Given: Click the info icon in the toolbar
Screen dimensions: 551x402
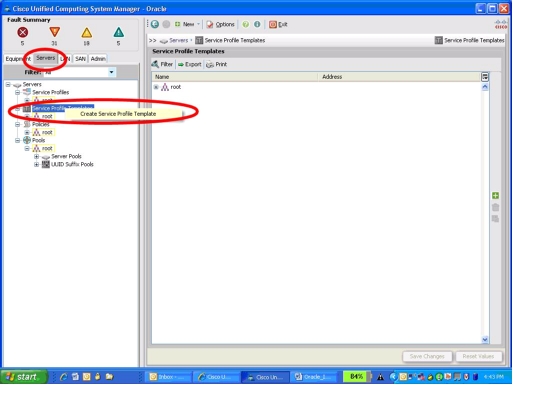Looking at the screenshot, I should click(257, 24).
